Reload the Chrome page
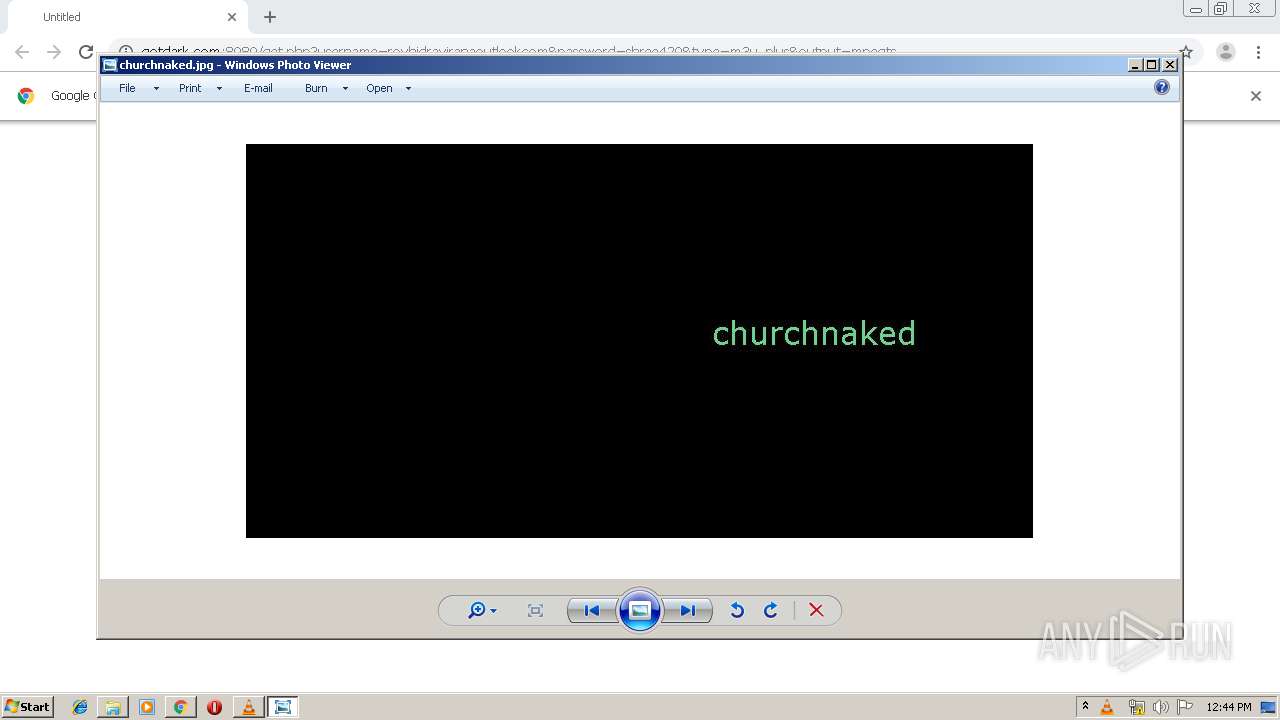 pos(86,52)
